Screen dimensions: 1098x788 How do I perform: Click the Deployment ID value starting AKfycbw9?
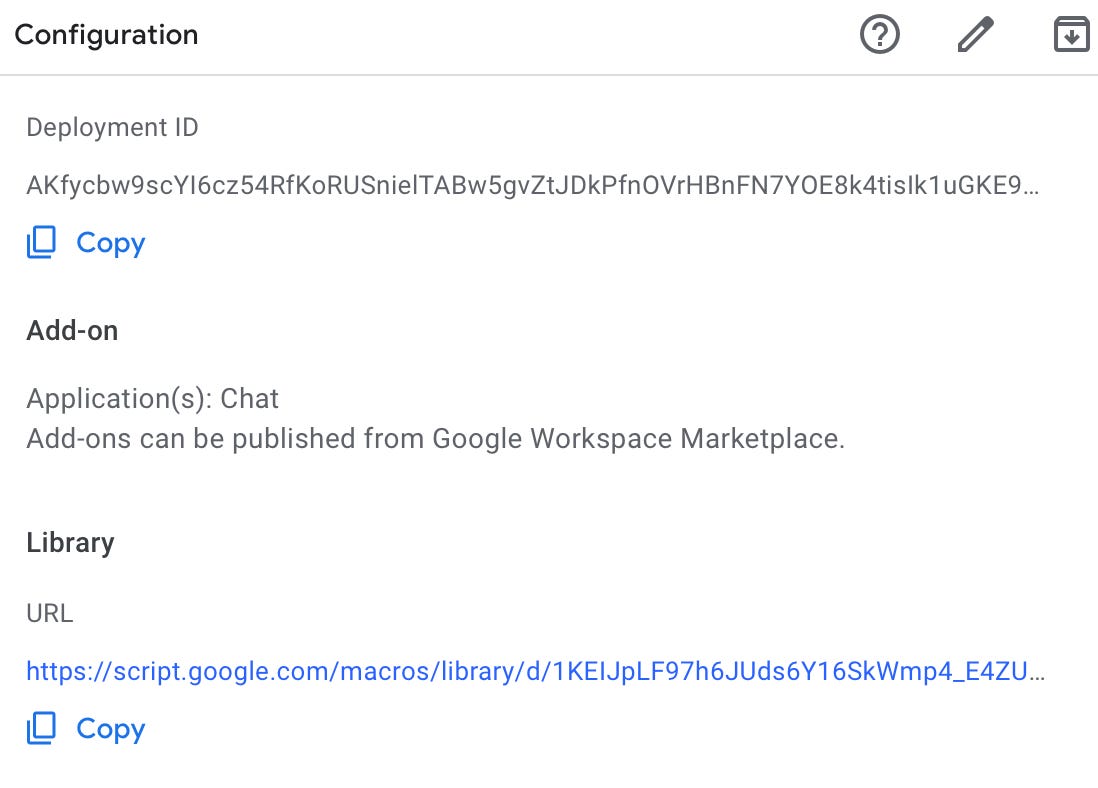pyautogui.click(x=530, y=185)
